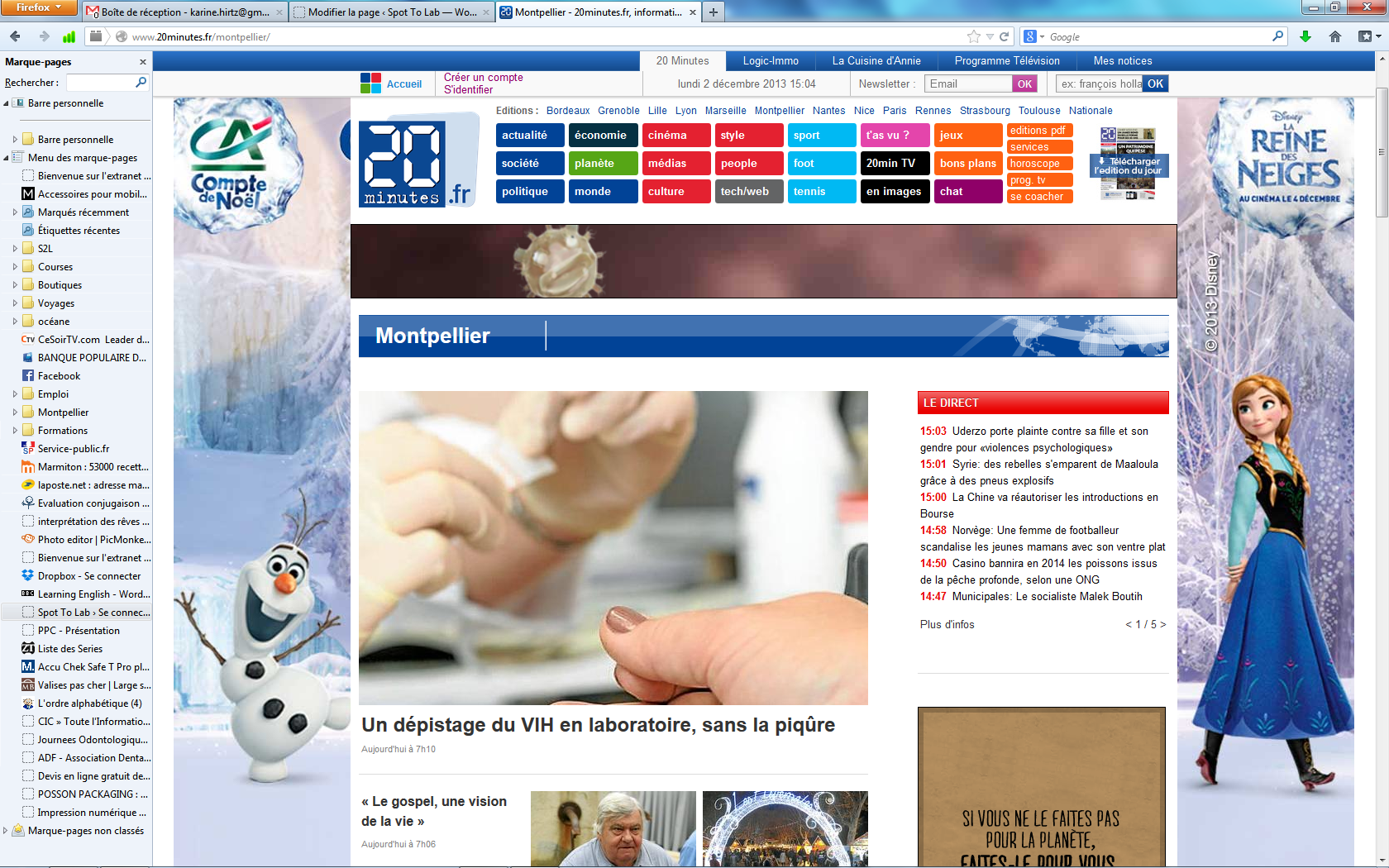Click the site search field ex: françois holla
Screen dimensions: 1389x868
tap(1100, 83)
